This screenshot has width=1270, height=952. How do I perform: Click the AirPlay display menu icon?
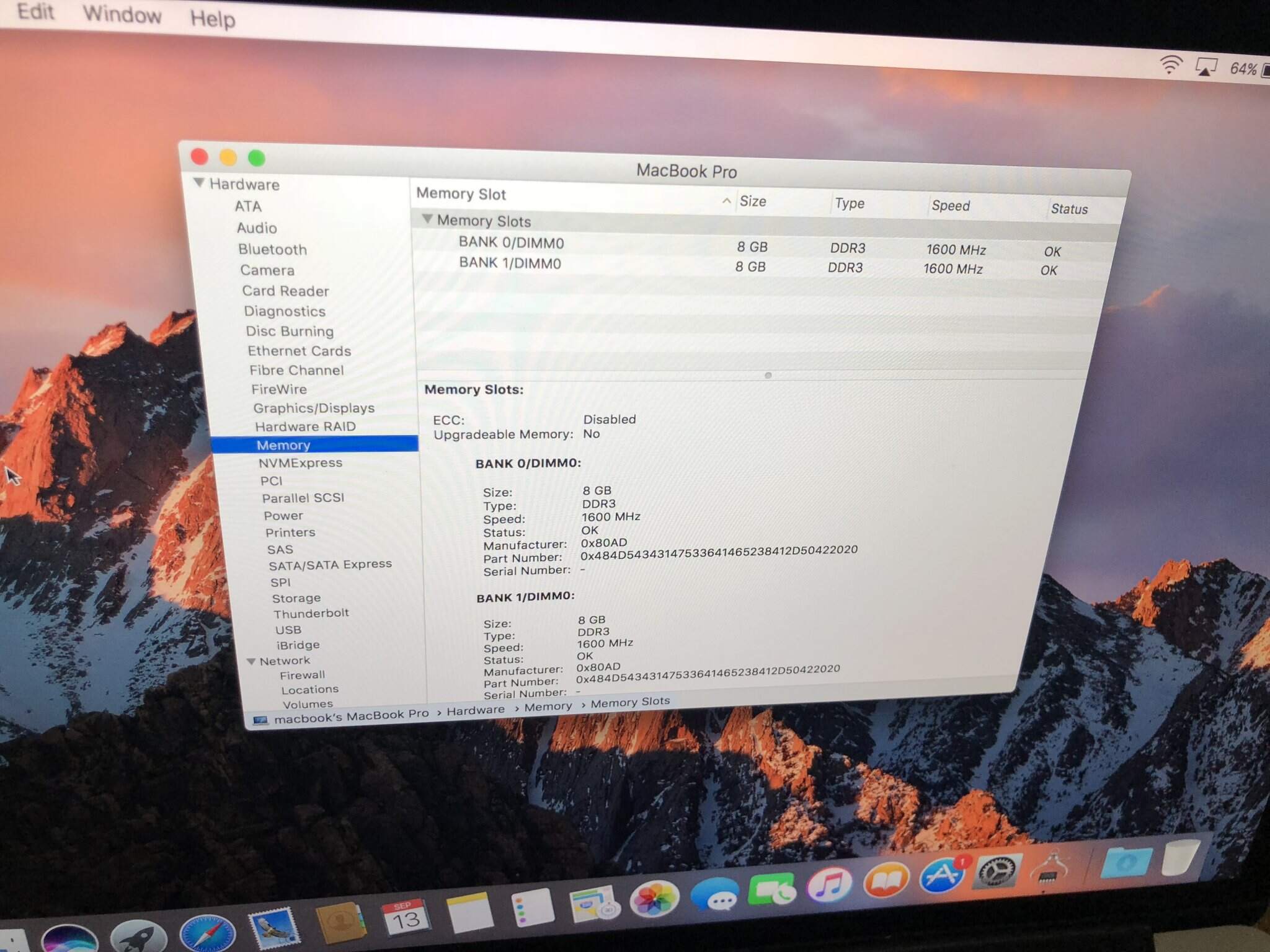point(1206,66)
